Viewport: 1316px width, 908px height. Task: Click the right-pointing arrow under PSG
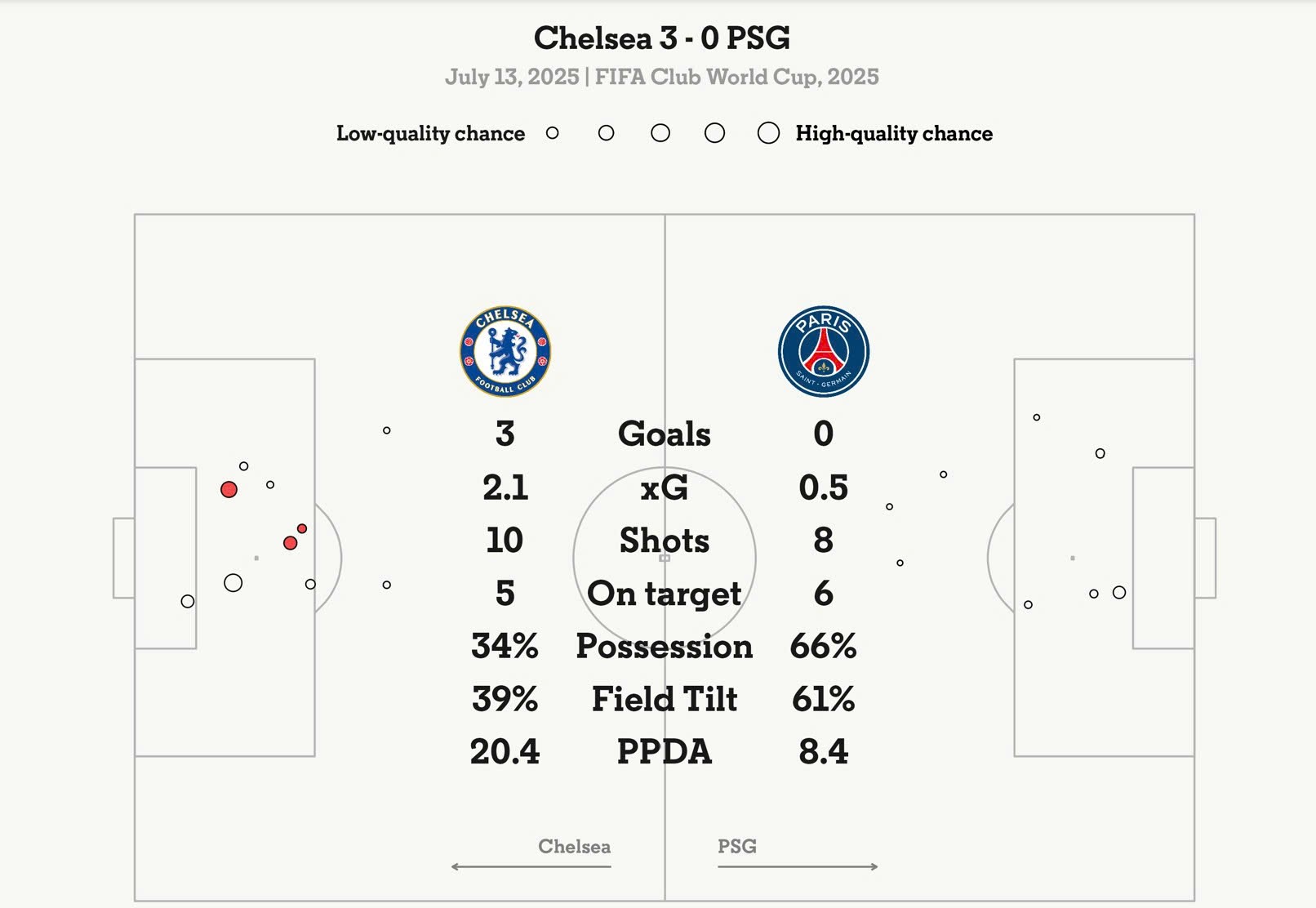pyautogui.click(x=798, y=866)
